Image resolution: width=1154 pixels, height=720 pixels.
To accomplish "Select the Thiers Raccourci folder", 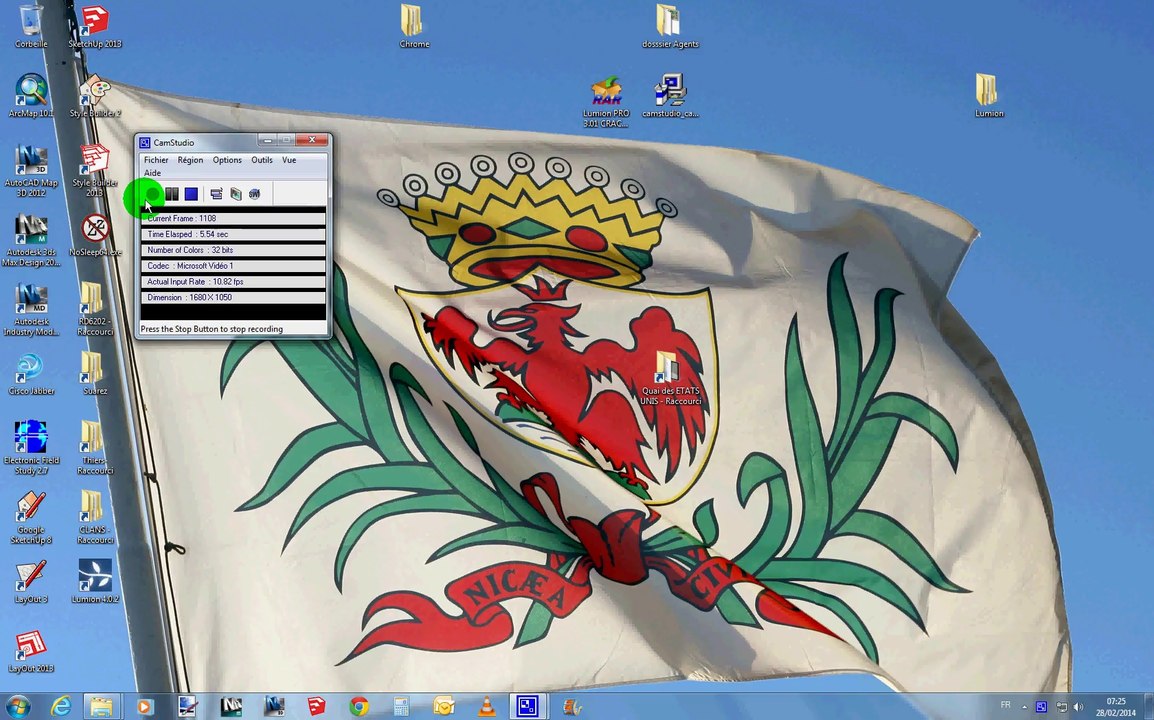I will tap(95, 448).
